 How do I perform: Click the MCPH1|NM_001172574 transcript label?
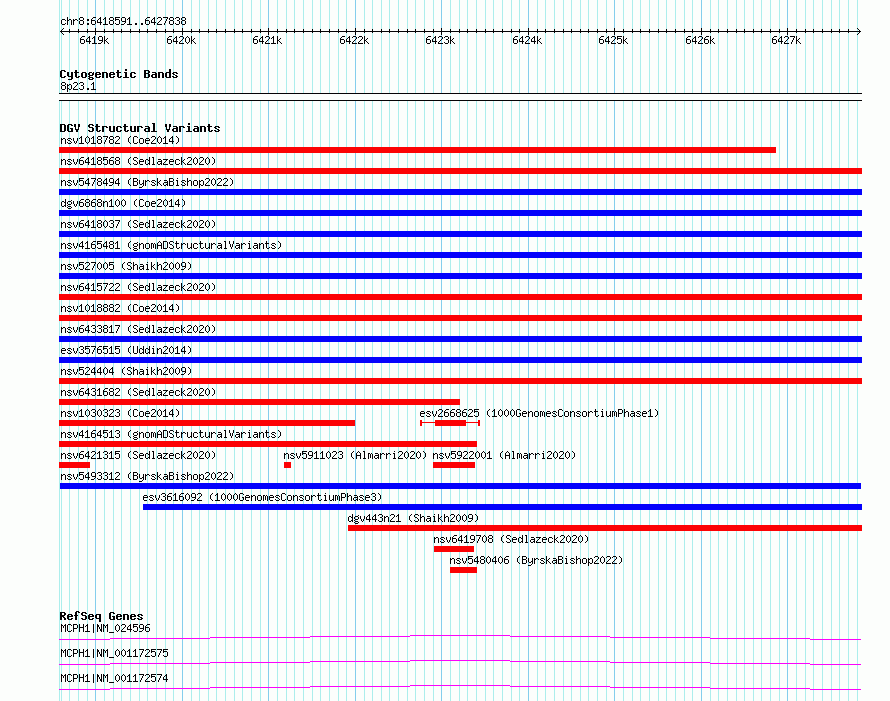[x=114, y=678]
